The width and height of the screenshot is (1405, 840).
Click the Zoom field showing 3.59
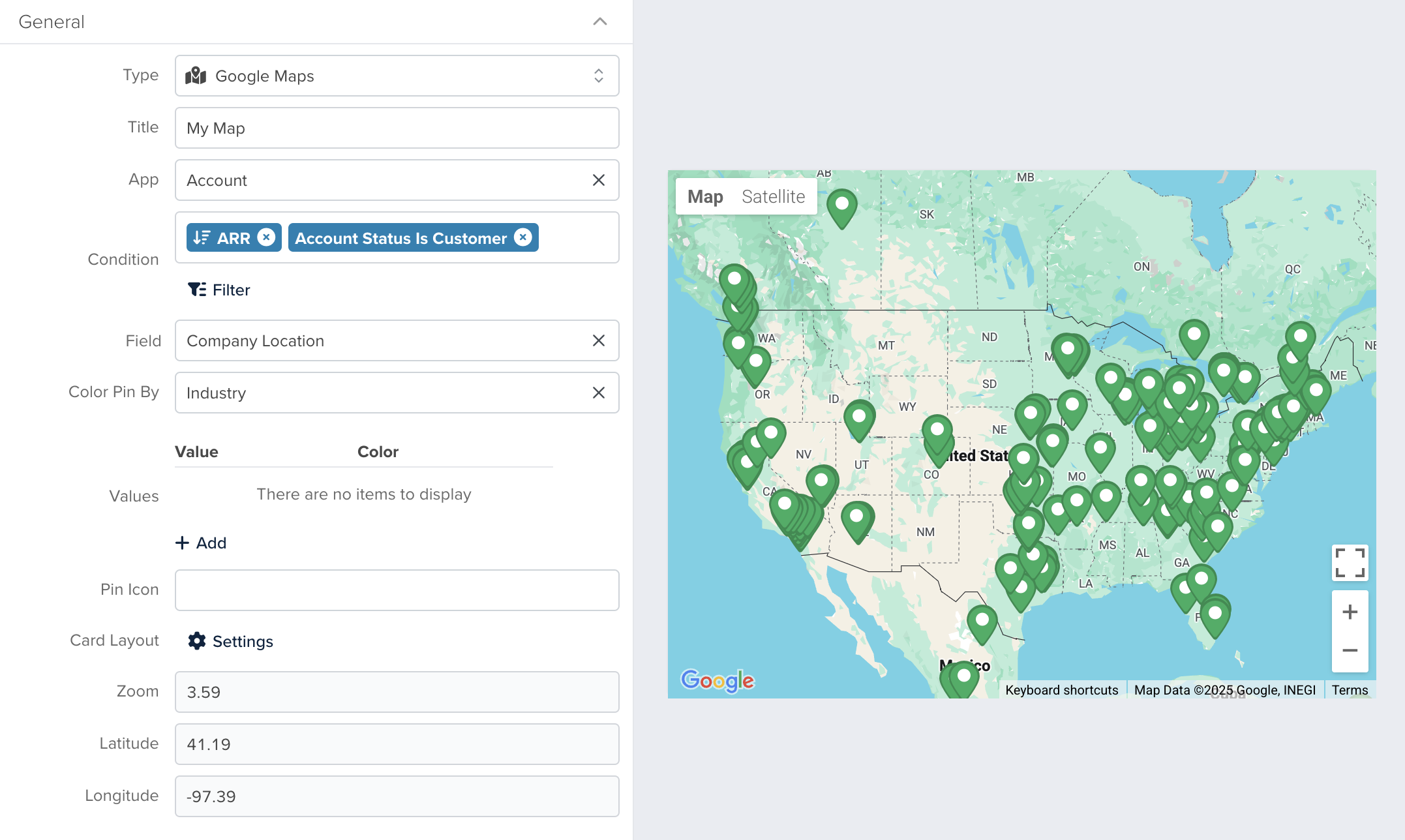point(397,691)
